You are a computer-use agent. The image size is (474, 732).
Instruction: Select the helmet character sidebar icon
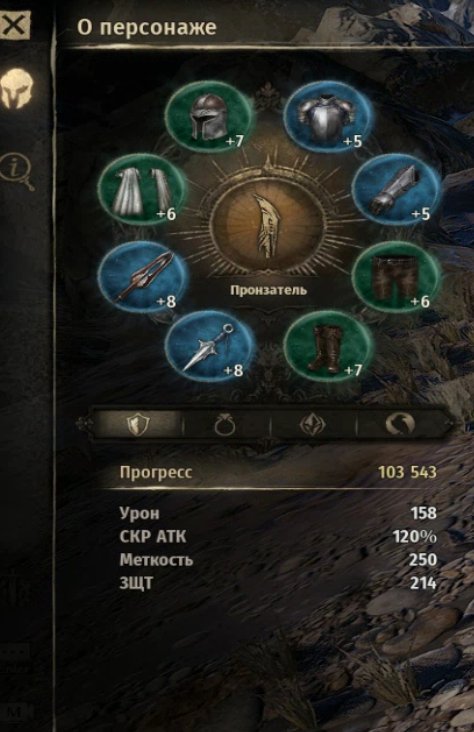point(17,89)
